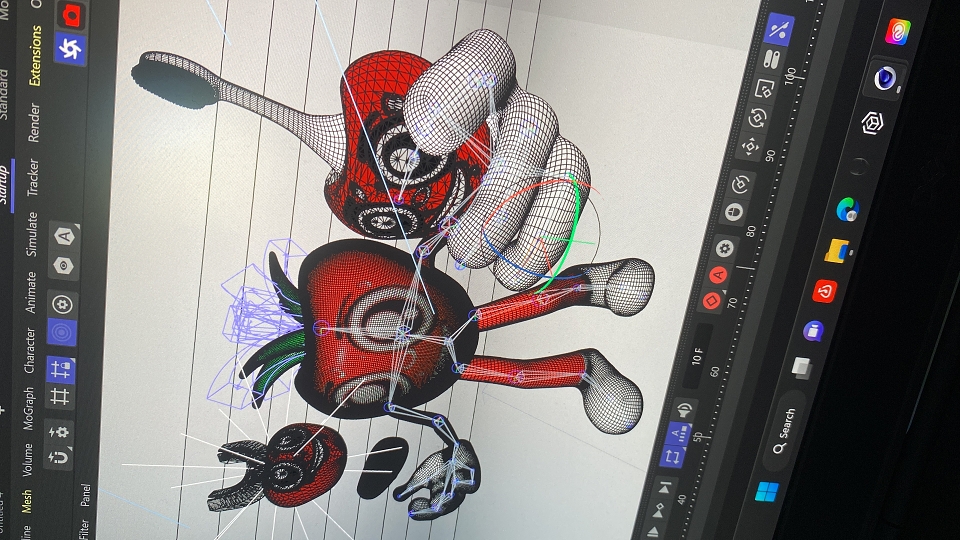The width and height of the screenshot is (960, 540).
Task: Open the hexagon cube app on taskbar
Action: pos(872,123)
